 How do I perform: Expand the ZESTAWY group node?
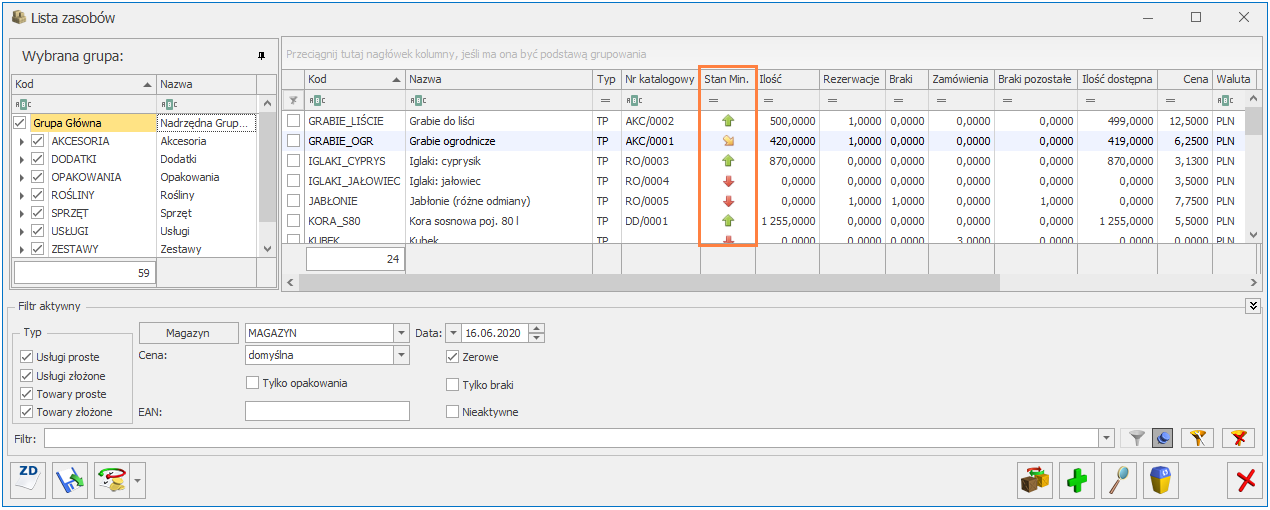pyautogui.click(x=22, y=249)
